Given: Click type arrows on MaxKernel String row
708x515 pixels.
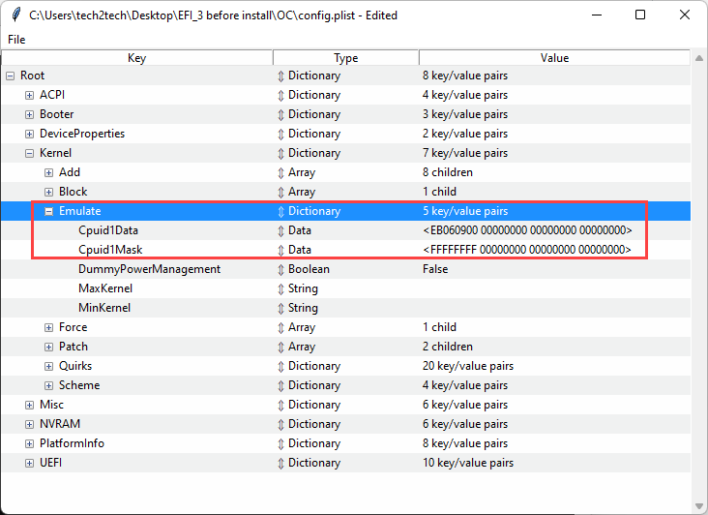Looking at the screenshot, I should [281, 289].
